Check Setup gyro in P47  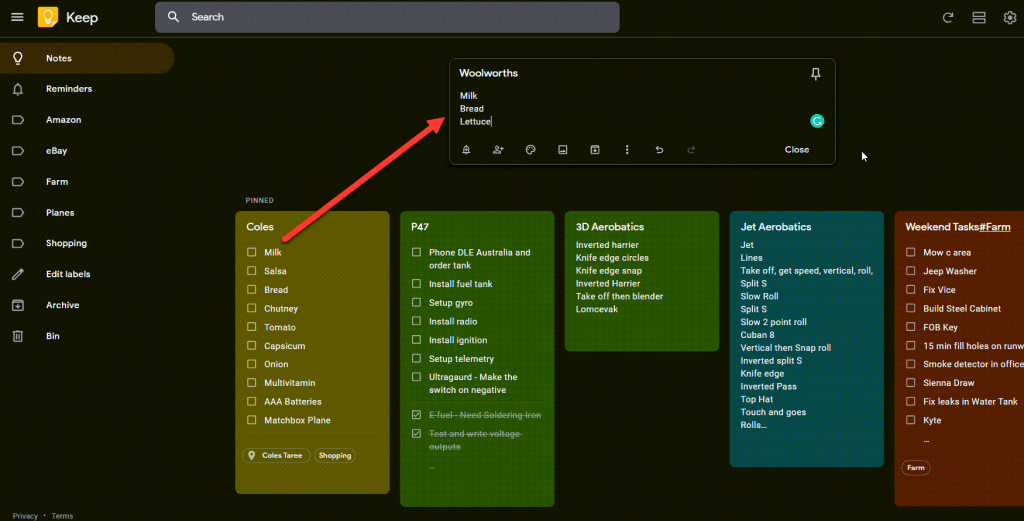416,302
